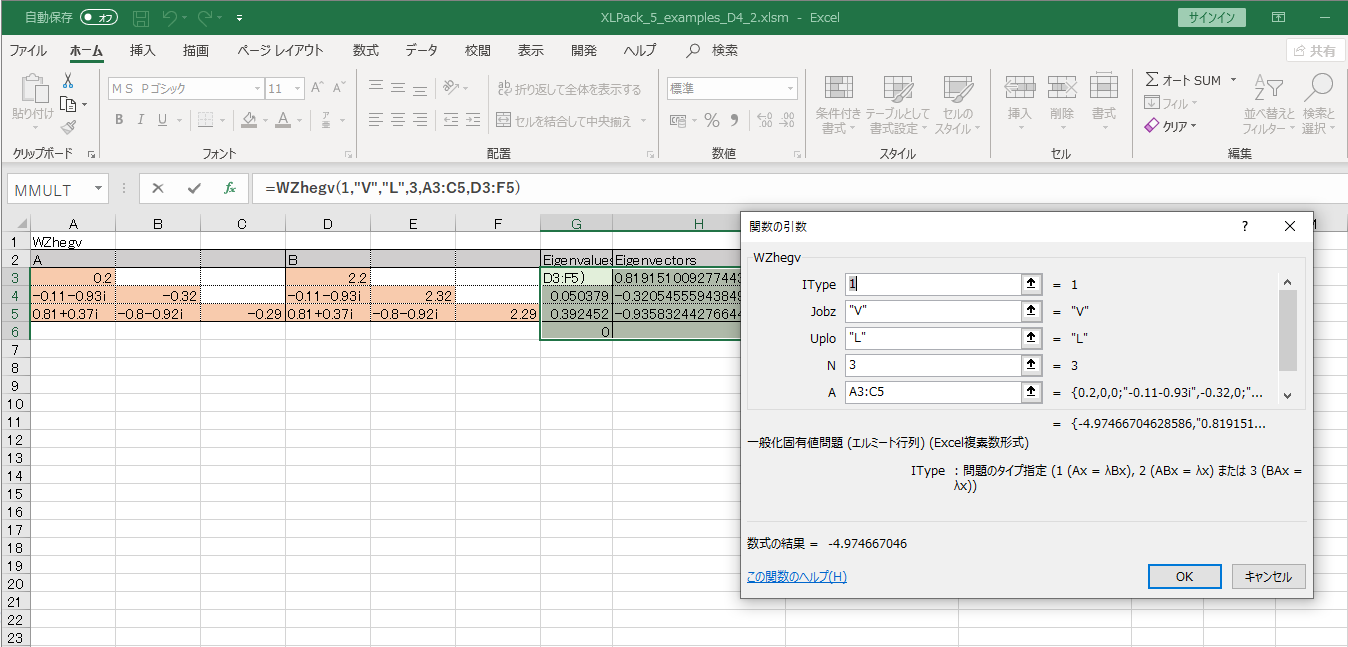Viewport: 1348px width, 647px height.
Task: Open この関数のヘルプ link
Action: [x=796, y=577]
